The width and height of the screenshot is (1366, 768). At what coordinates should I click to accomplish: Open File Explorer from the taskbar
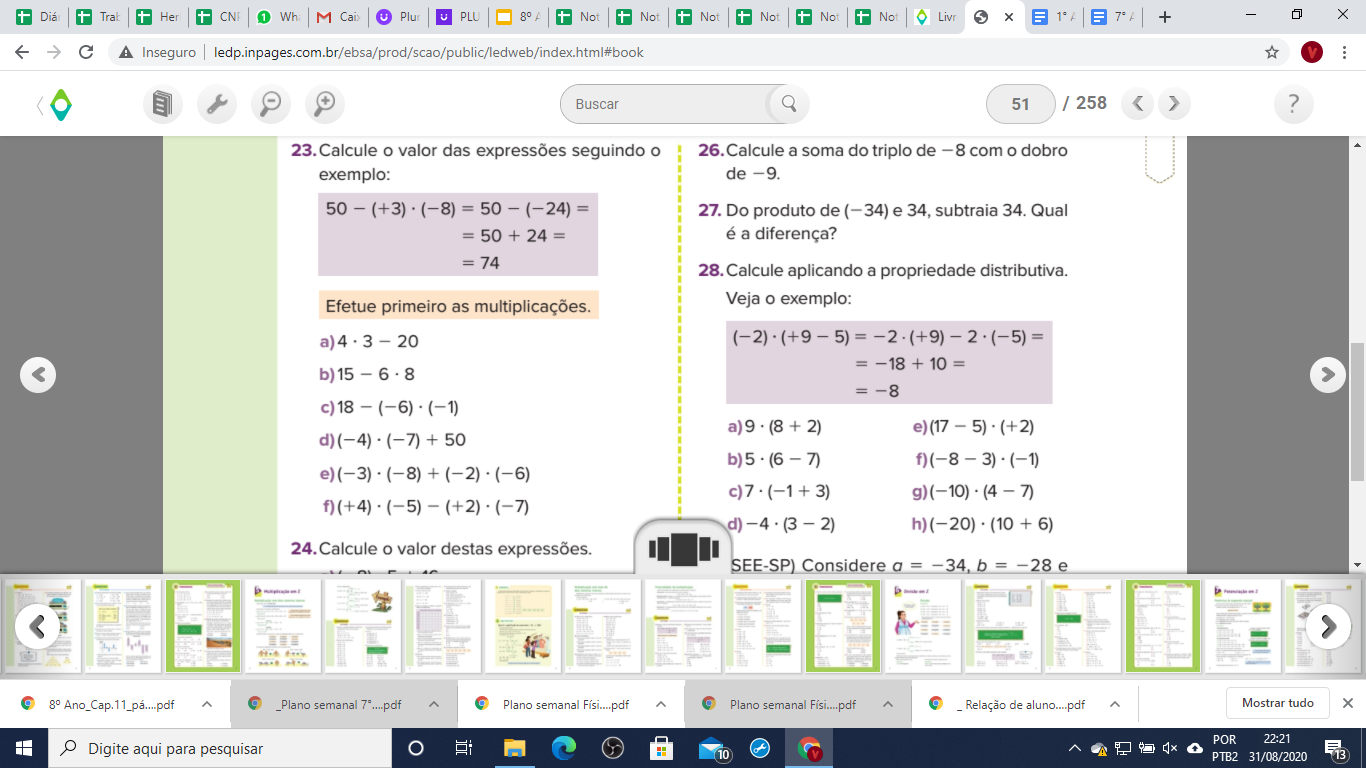click(514, 748)
